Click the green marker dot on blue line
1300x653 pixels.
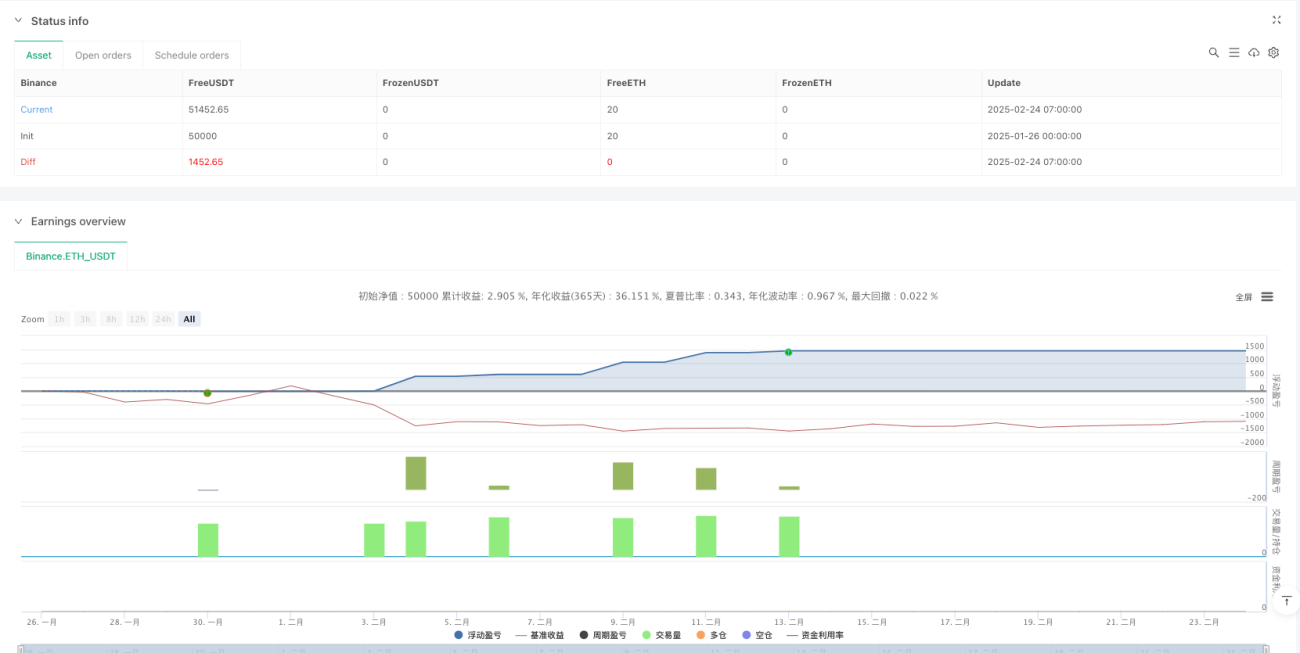click(788, 352)
